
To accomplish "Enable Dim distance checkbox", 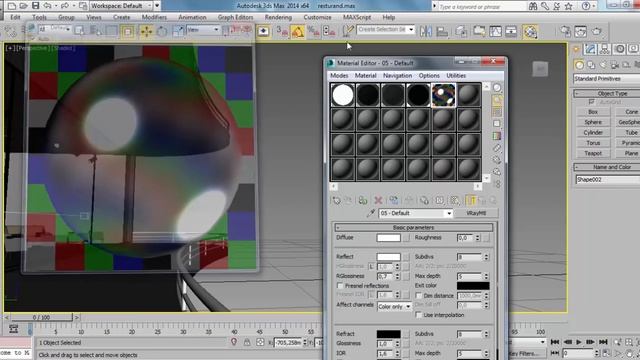I will 418,296.
